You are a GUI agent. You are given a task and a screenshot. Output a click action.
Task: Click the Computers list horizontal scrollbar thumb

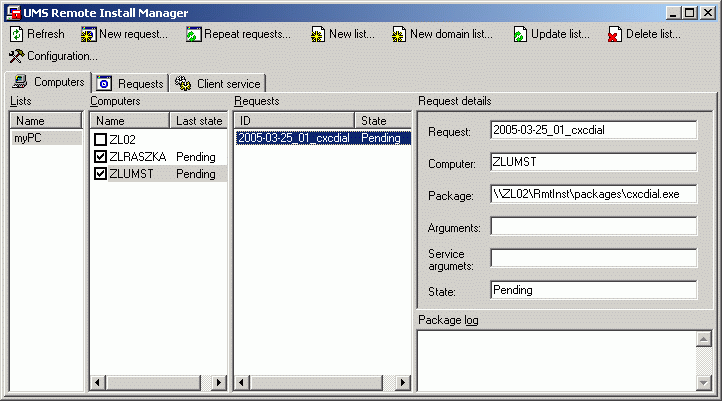(x=154, y=382)
